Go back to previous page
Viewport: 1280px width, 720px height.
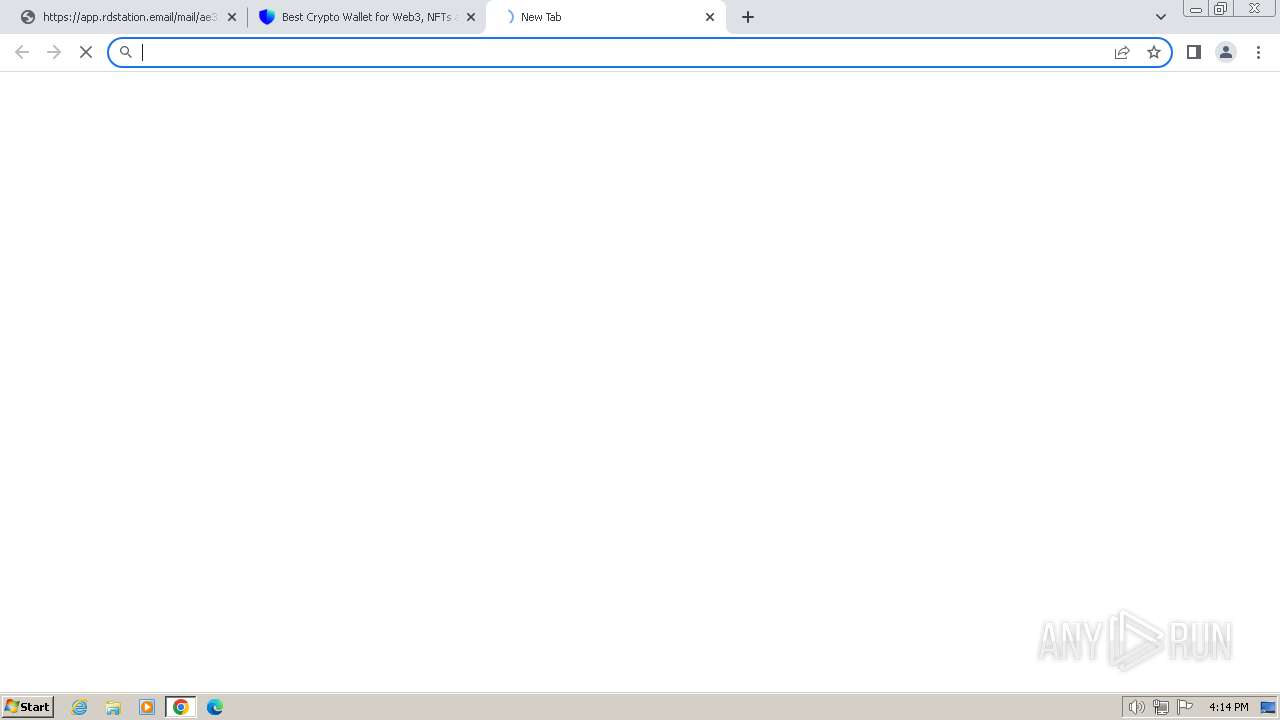click(x=22, y=52)
